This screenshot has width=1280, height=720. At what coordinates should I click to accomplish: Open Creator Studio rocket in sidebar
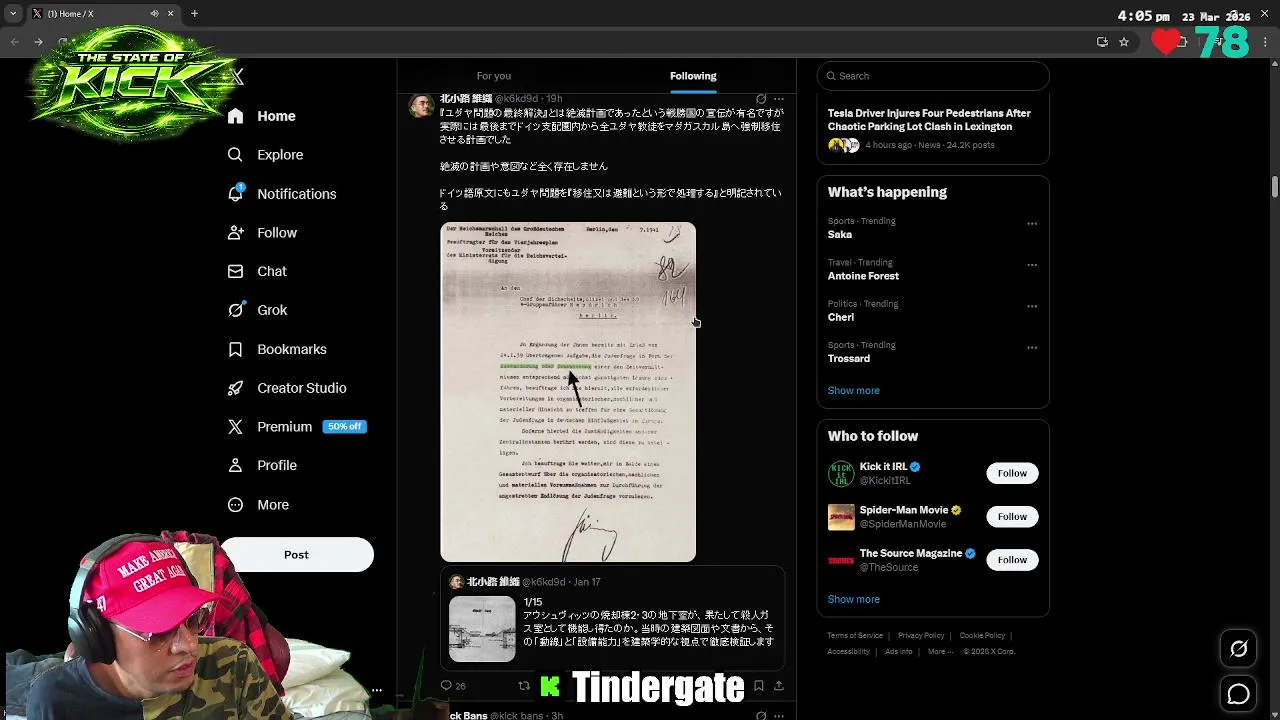click(x=235, y=388)
